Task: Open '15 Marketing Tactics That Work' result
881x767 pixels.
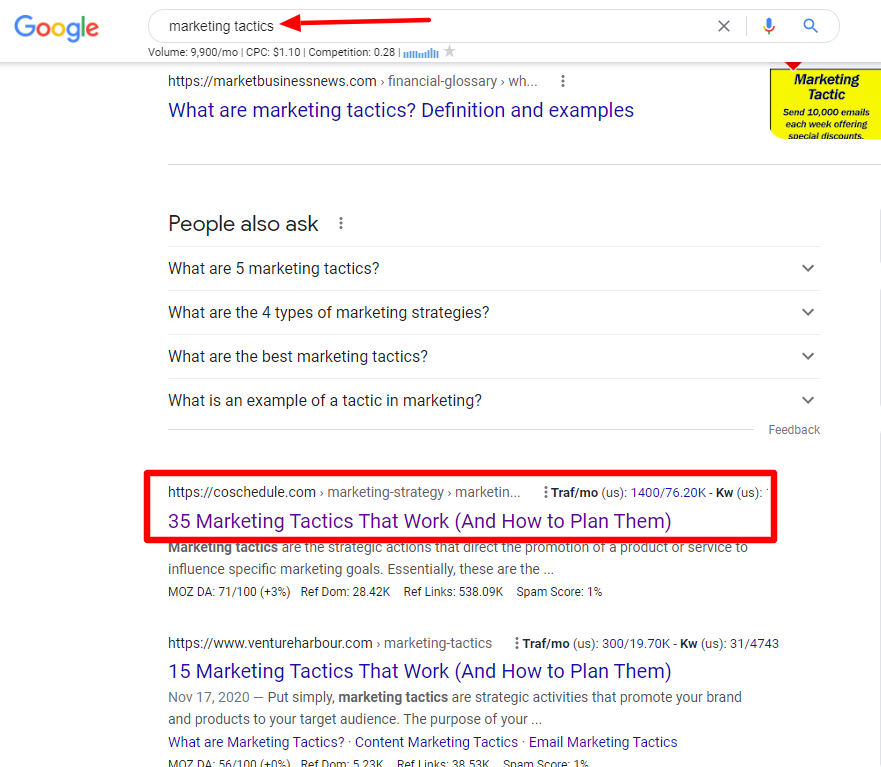Action: [x=420, y=671]
